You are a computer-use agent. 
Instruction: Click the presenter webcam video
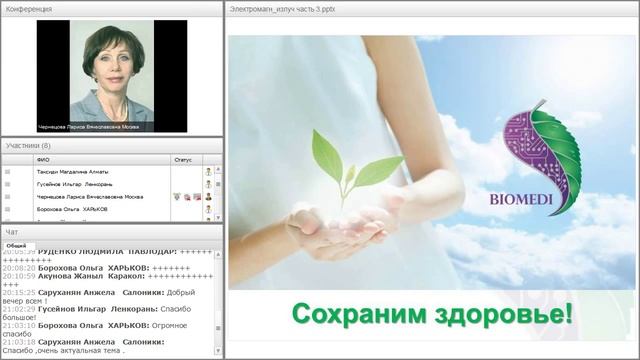click(x=112, y=76)
